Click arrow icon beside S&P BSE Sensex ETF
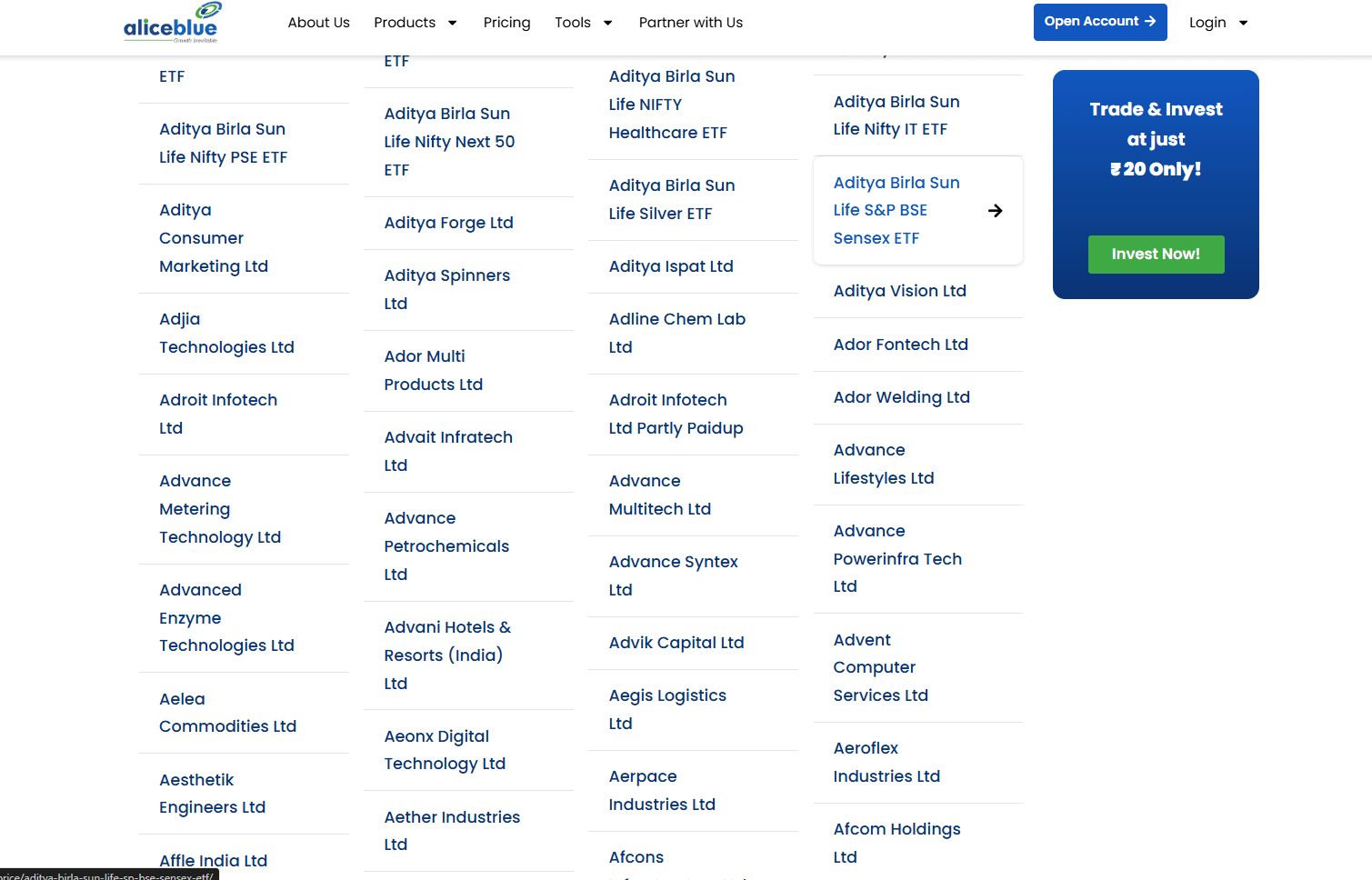This screenshot has width=1372, height=880. (996, 211)
